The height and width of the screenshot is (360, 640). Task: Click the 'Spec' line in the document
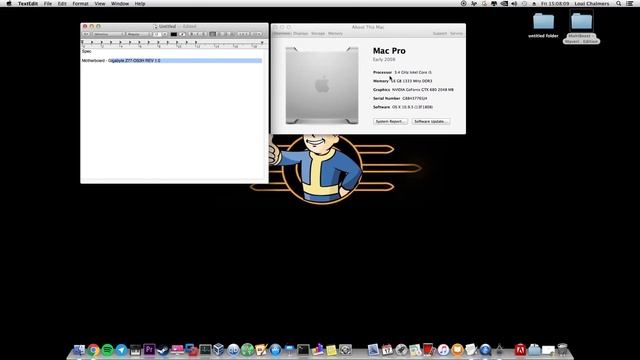tap(87, 51)
